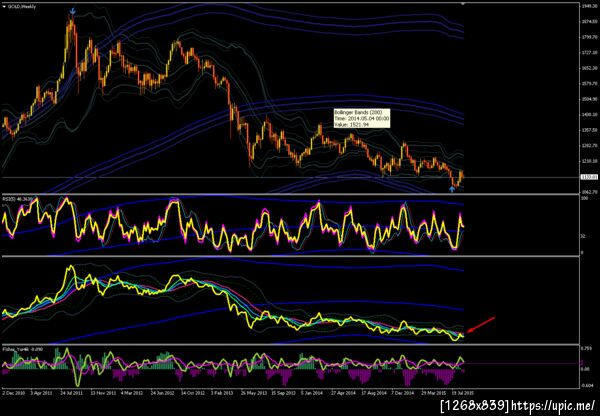600x416 pixels.
Task: Click the 29 Mar 2015 date label
Action: tap(432, 393)
